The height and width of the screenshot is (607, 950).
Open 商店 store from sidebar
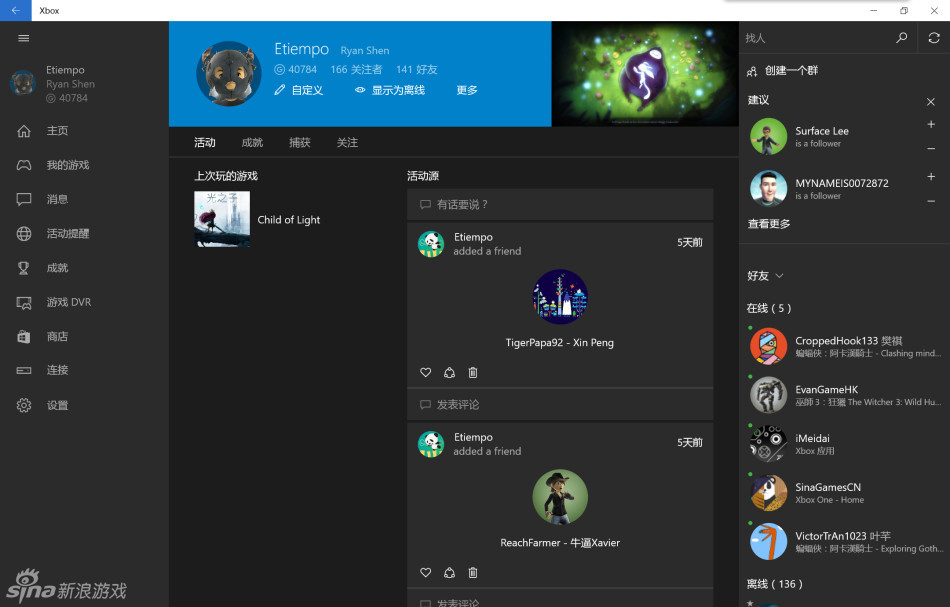click(57, 337)
